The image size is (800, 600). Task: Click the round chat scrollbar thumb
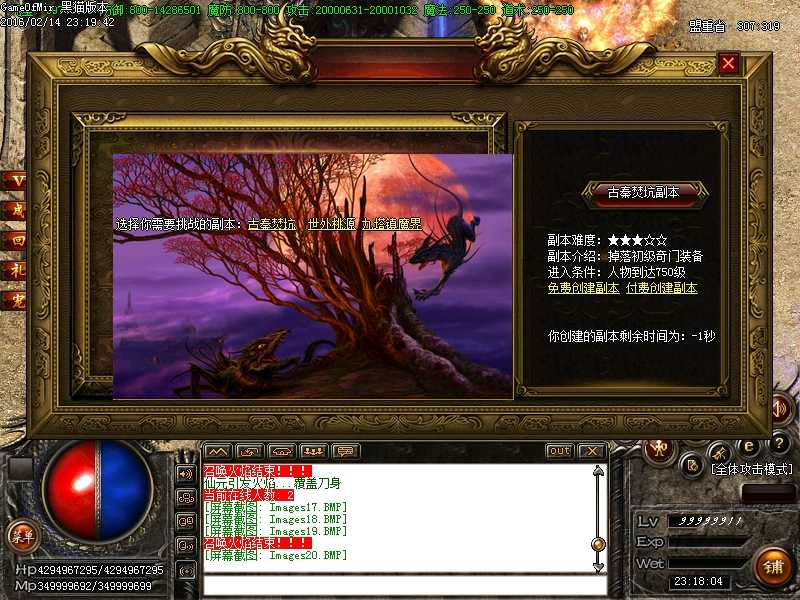pos(599,544)
